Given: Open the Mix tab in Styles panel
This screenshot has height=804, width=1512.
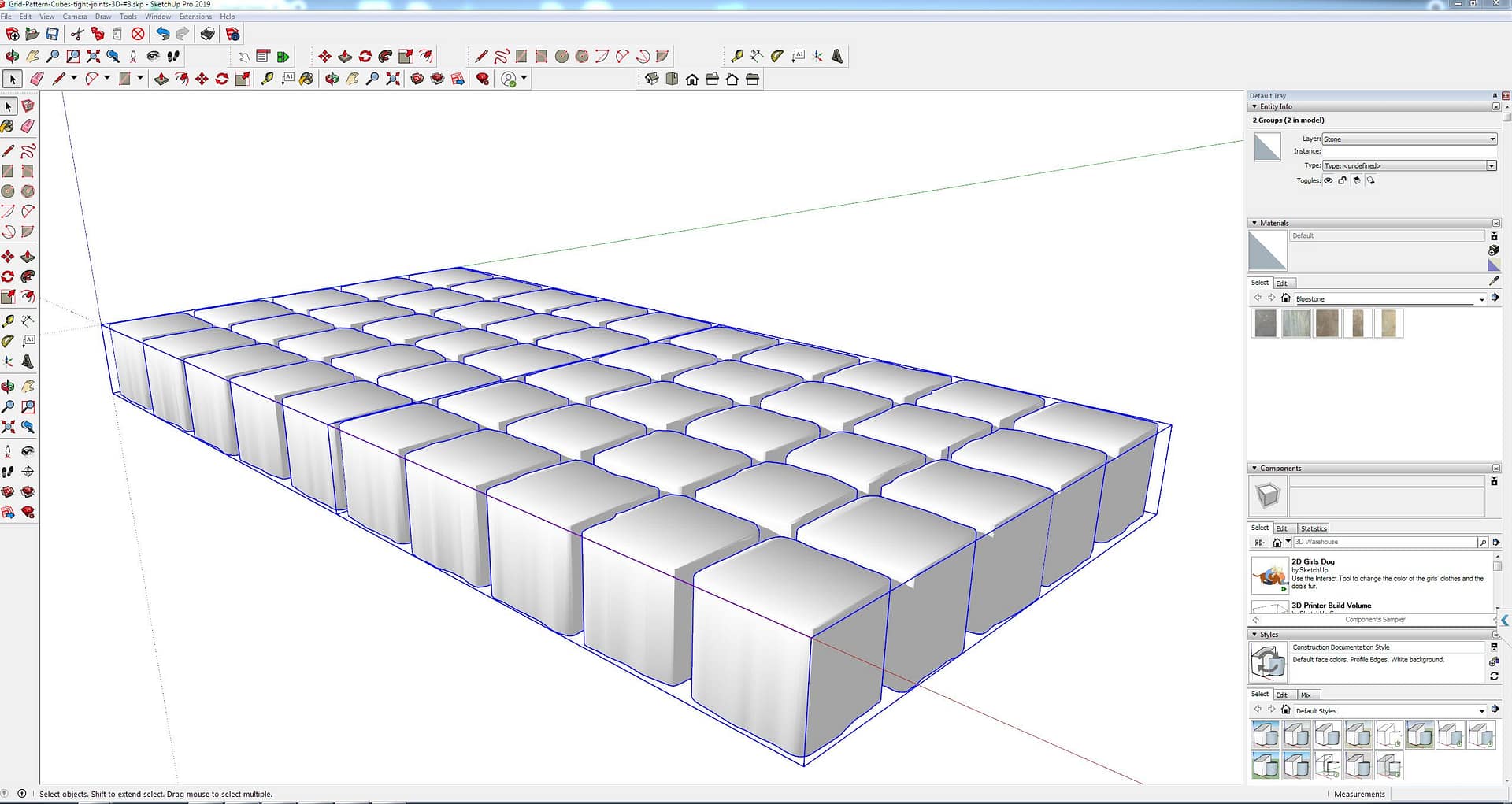Looking at the screenshot, I should [1306, 695].
